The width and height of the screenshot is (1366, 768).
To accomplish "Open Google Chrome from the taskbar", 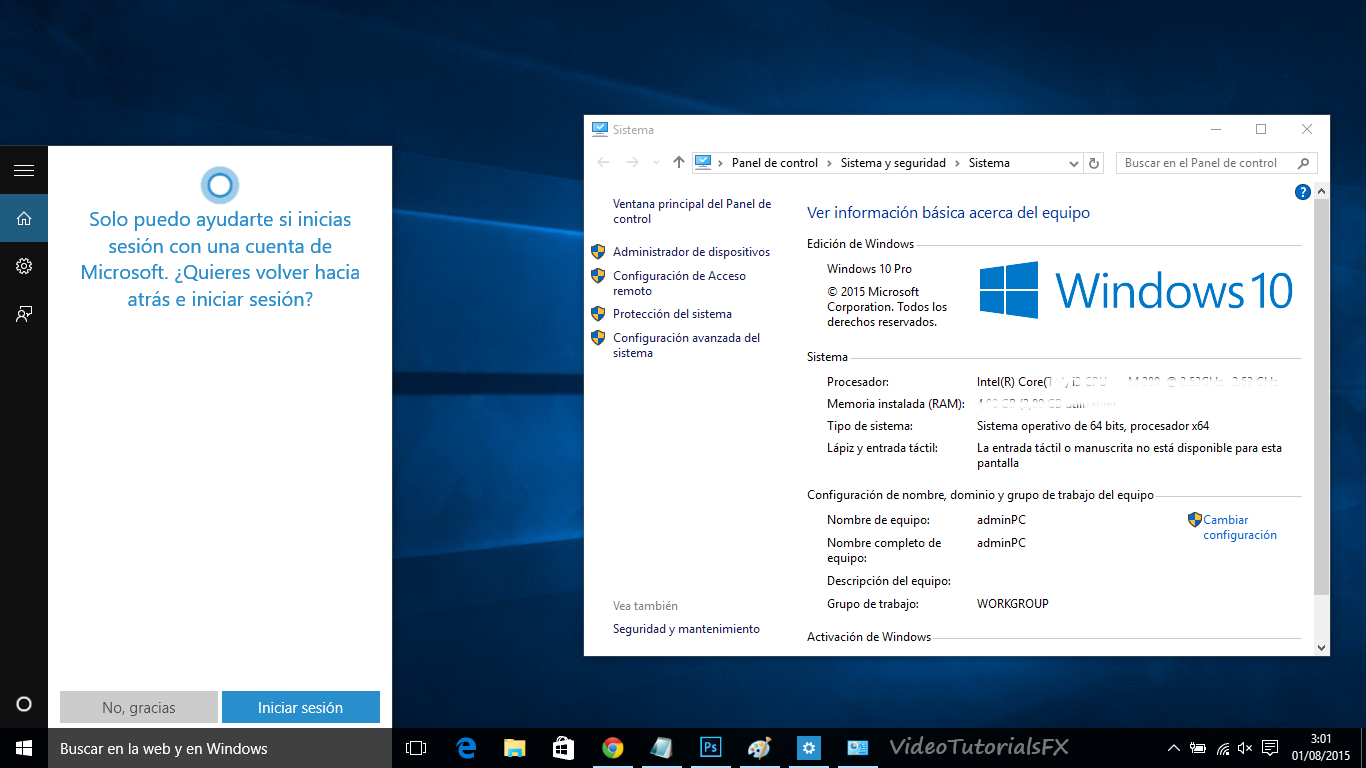I will tap(612, 747).
